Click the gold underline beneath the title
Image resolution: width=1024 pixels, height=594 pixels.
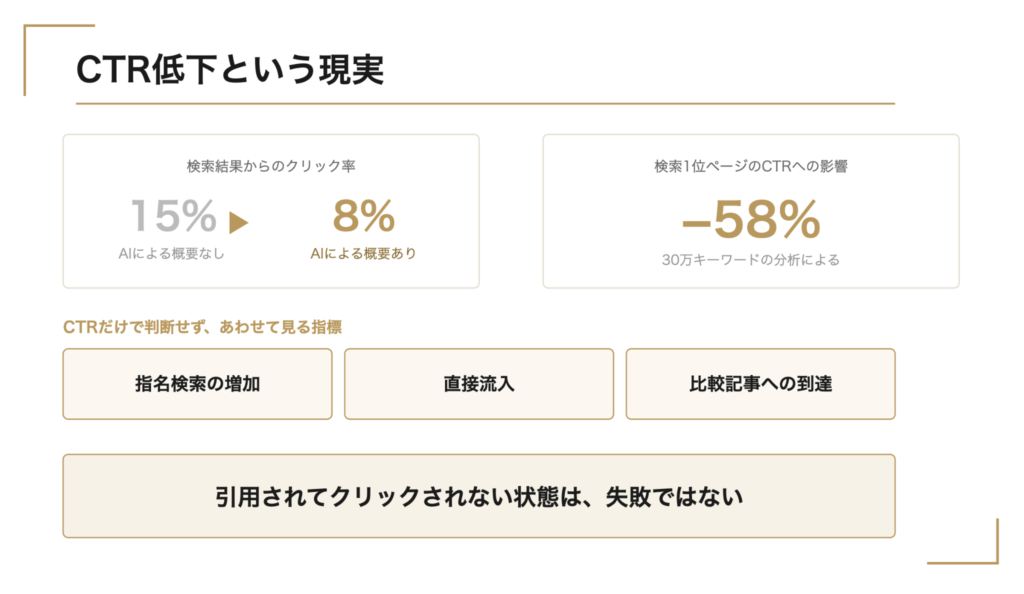coord(485,103)
